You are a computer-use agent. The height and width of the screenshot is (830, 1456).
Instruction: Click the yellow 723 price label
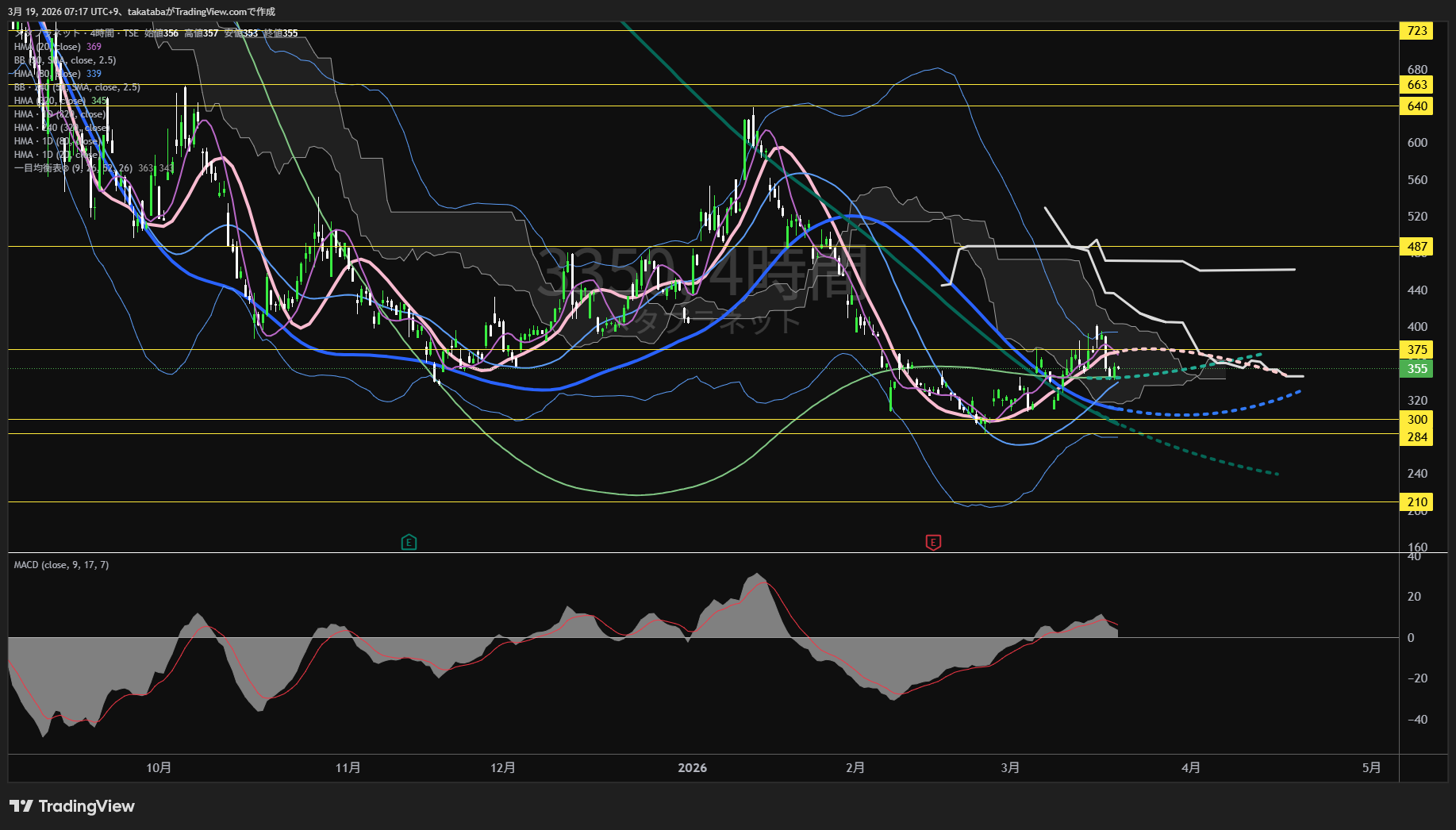click(x=1417, y=31)
